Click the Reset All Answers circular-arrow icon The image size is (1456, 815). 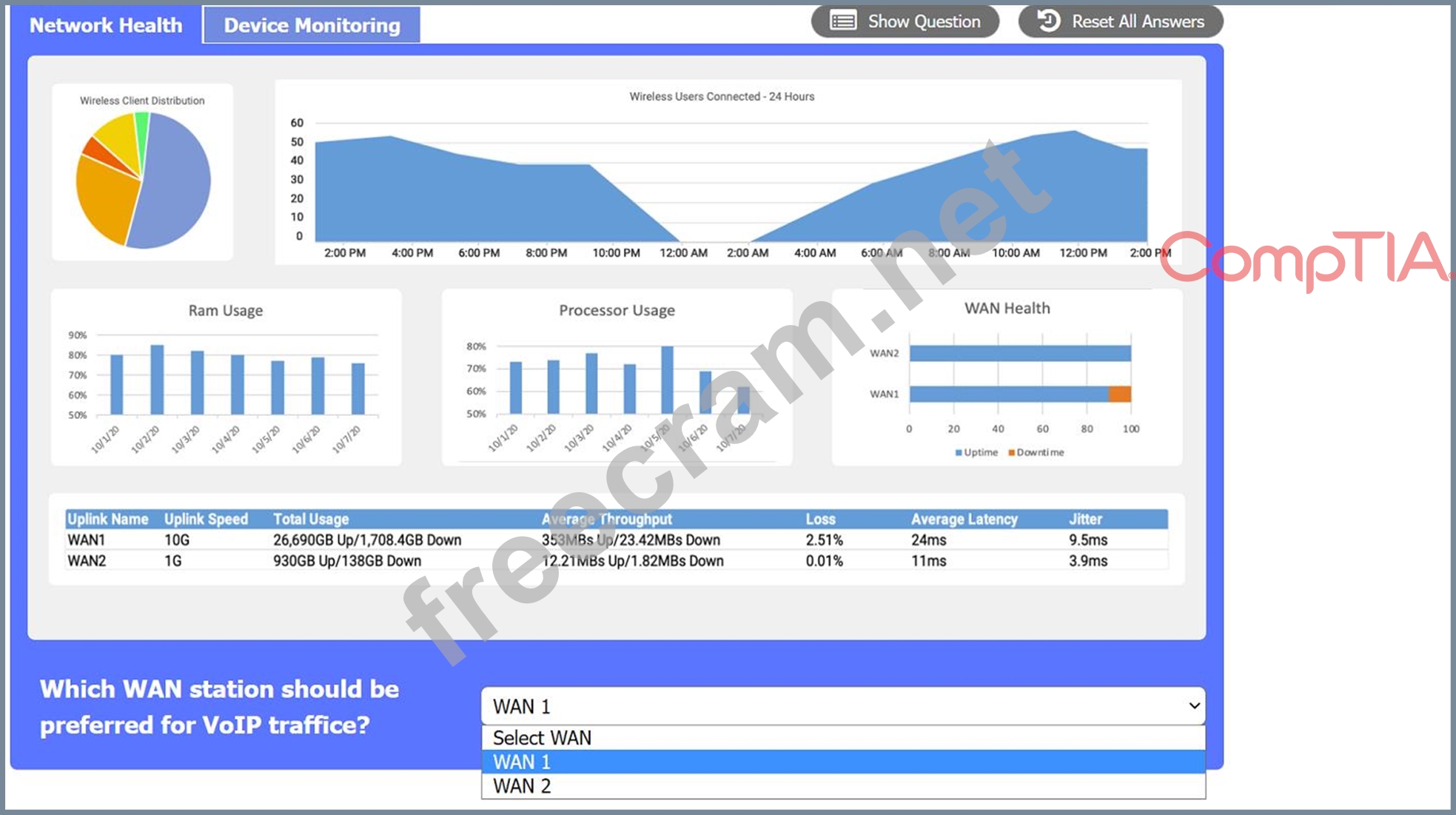[1048, 21]
